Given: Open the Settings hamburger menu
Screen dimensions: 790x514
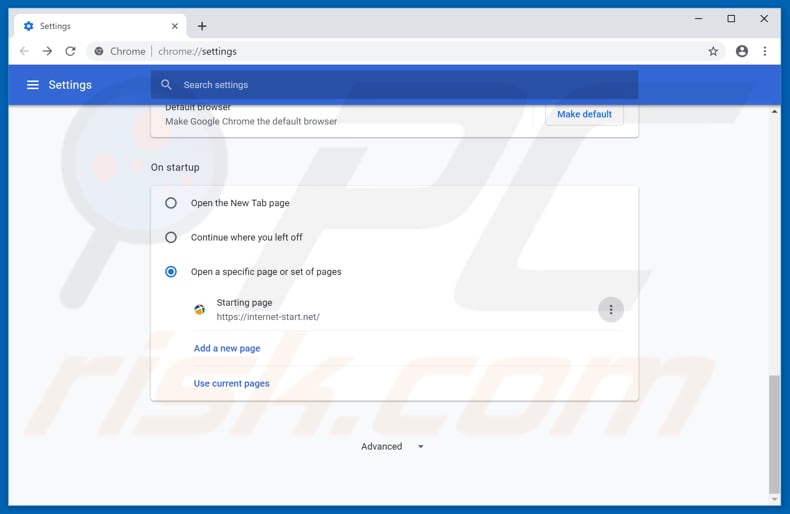Looking at the screenshot, I should pyautogui.click(x=33, y=85).
